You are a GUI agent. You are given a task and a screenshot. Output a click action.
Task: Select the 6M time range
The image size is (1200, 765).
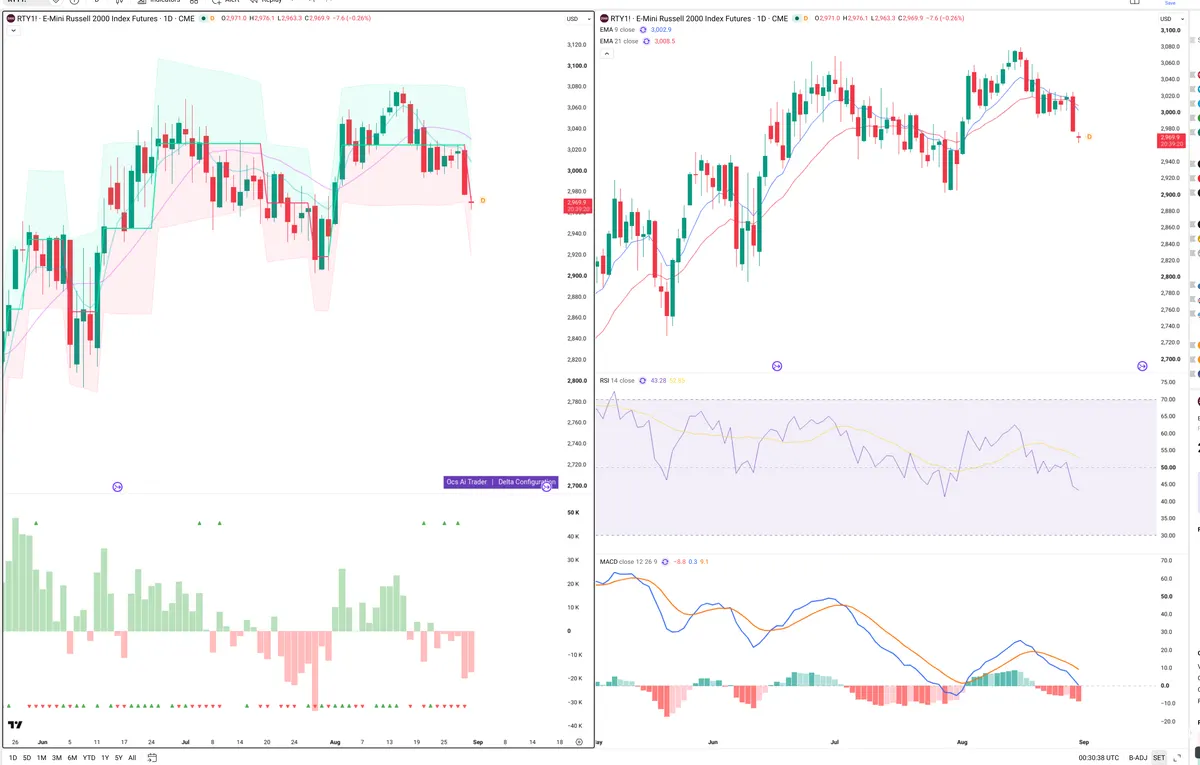click(72, 758)
